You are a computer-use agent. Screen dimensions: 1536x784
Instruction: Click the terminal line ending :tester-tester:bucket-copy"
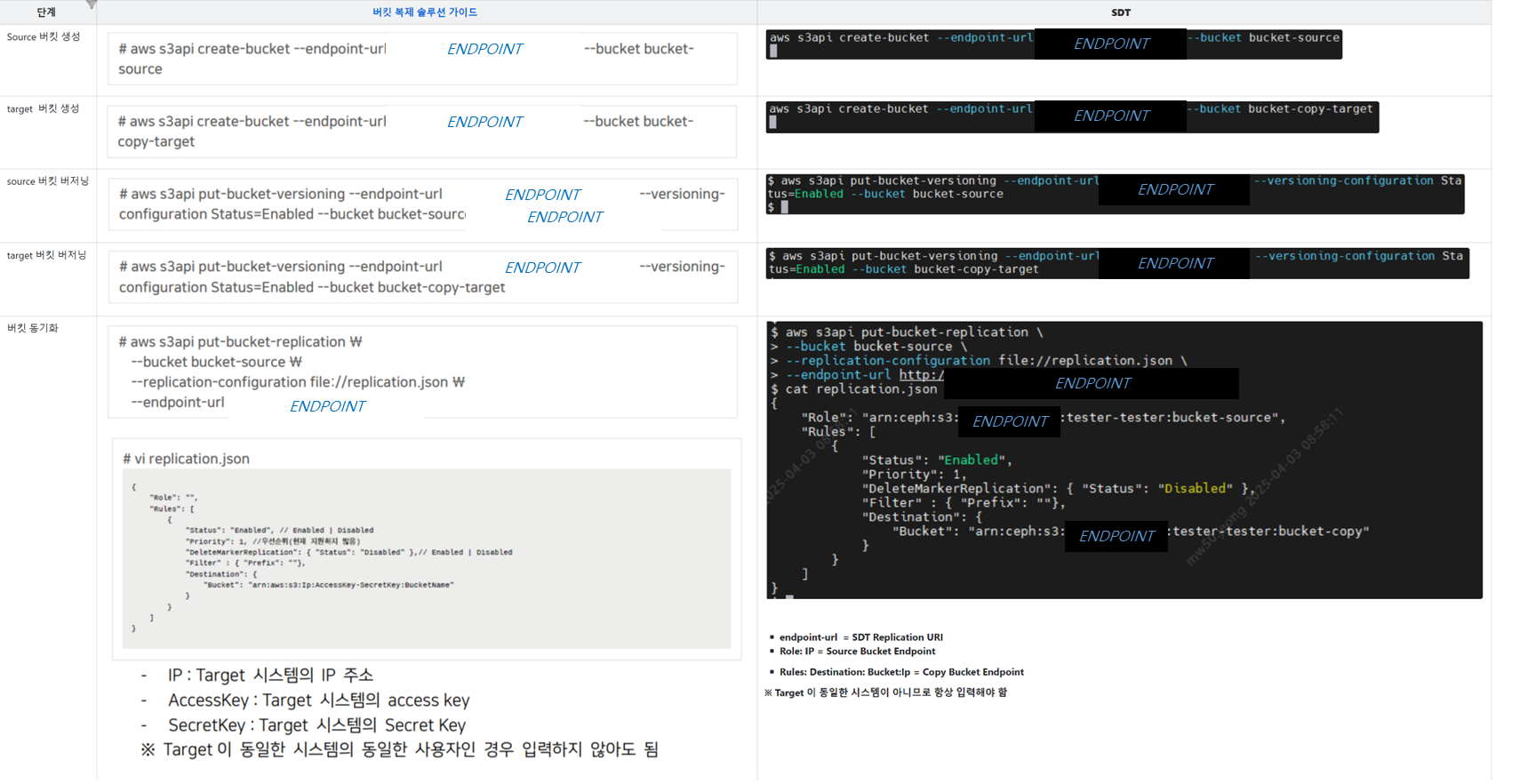tap(1131, 532)
